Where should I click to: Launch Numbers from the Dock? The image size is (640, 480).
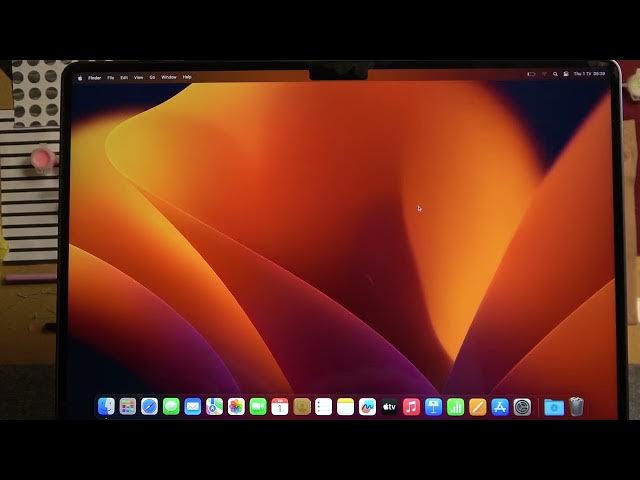tap(456, 407)
